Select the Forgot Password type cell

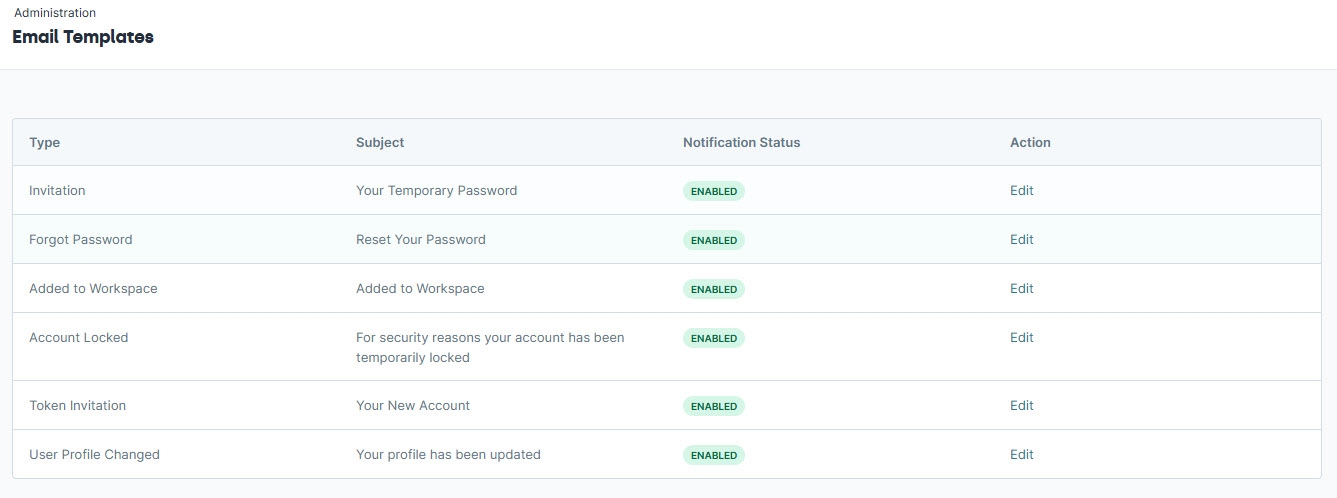point(80,239)
